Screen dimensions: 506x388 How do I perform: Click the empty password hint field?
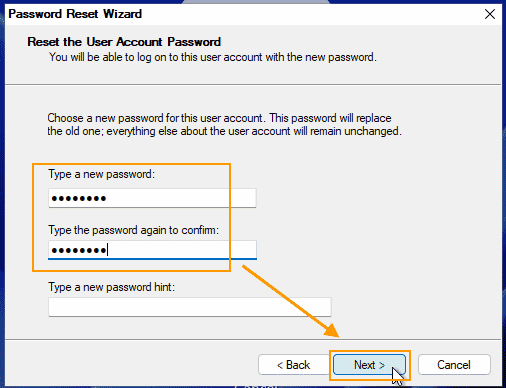[x=190, y=307]
